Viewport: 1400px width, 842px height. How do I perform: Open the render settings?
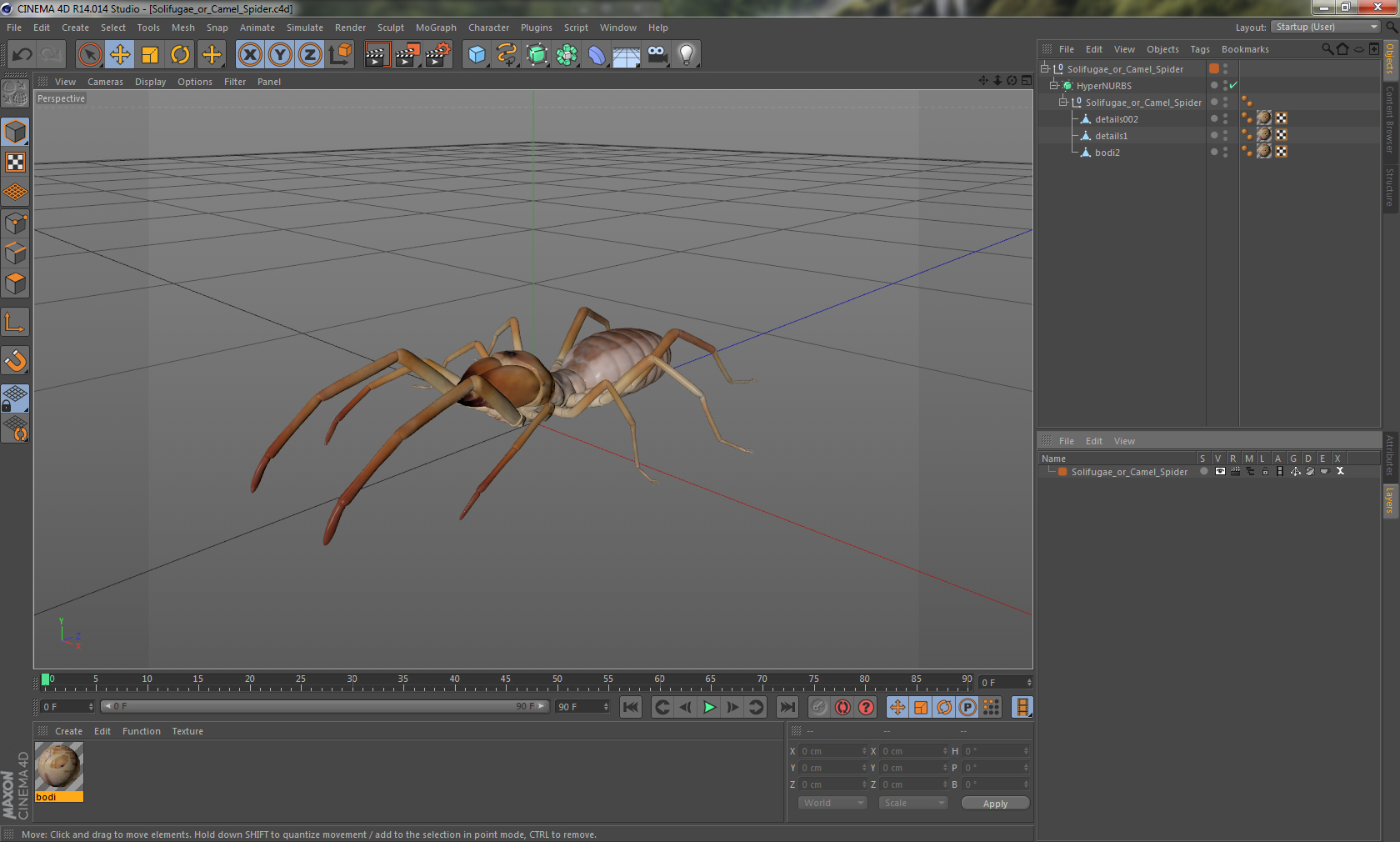click(x=438, y=55)
